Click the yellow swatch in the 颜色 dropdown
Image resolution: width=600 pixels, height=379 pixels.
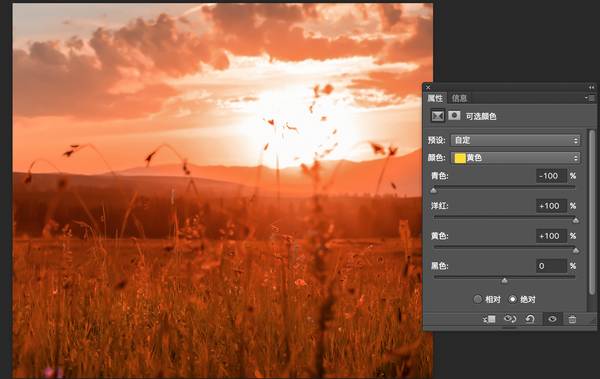(460, 158)
